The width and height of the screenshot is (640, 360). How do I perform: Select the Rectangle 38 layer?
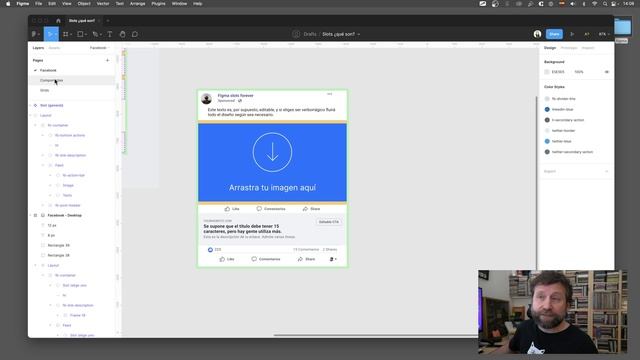point(58,255)
